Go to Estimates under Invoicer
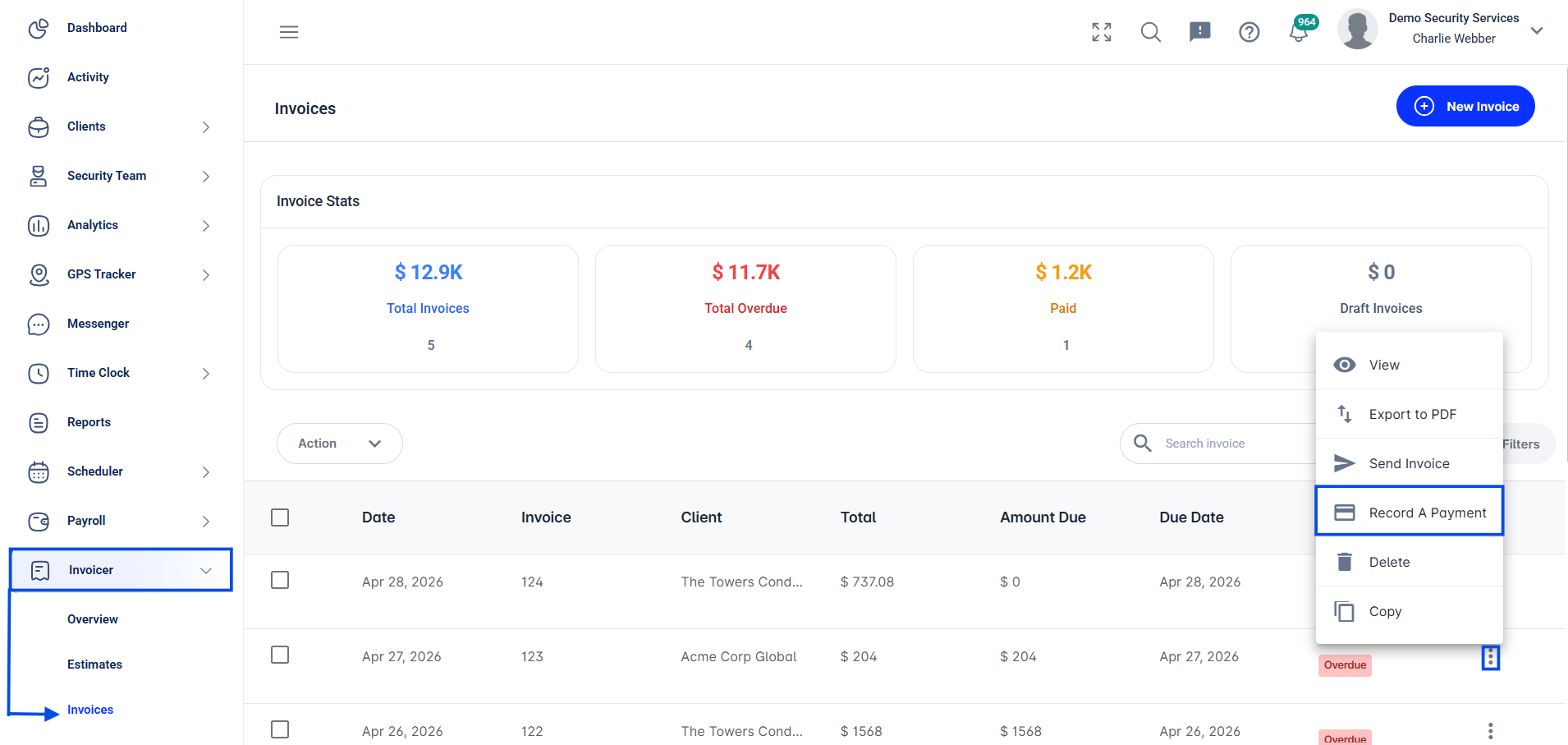The width and height of the screenshot is (1568, 745). point(94,665)
